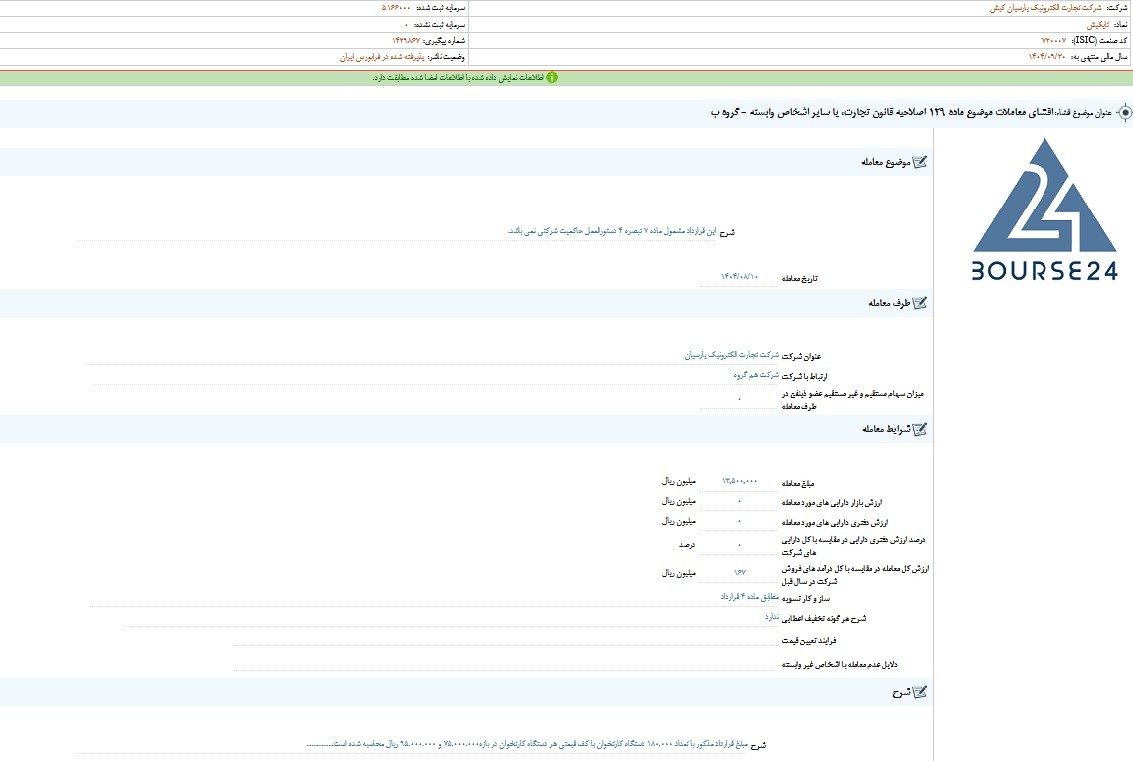
Task: Click the ارزش دفتری دارایی های مورد معامله label
Action: (x=835, y=523)
